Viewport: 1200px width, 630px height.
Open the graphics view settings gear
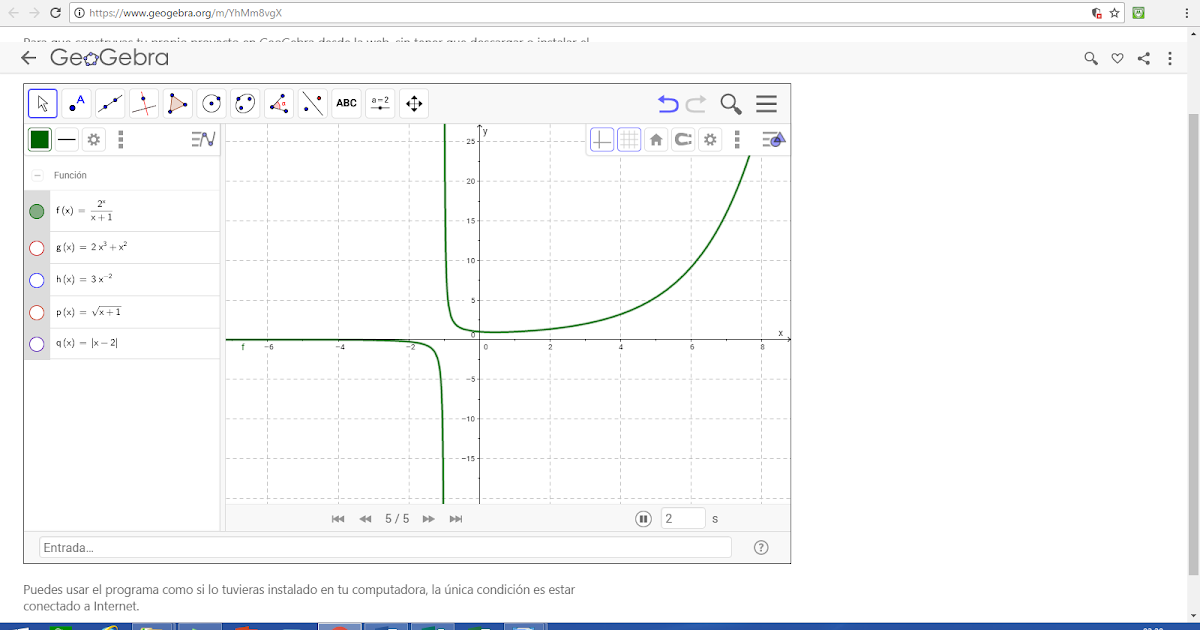click(710, 139)
